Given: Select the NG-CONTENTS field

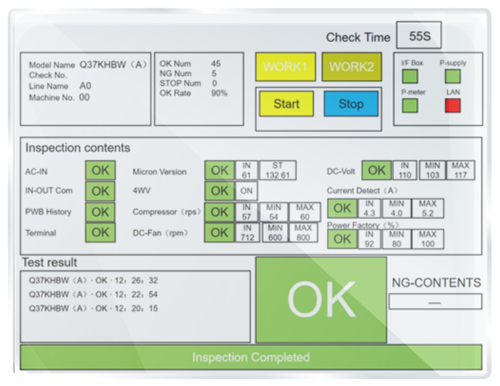Looking at the screenshot, I should coord(435,302).
